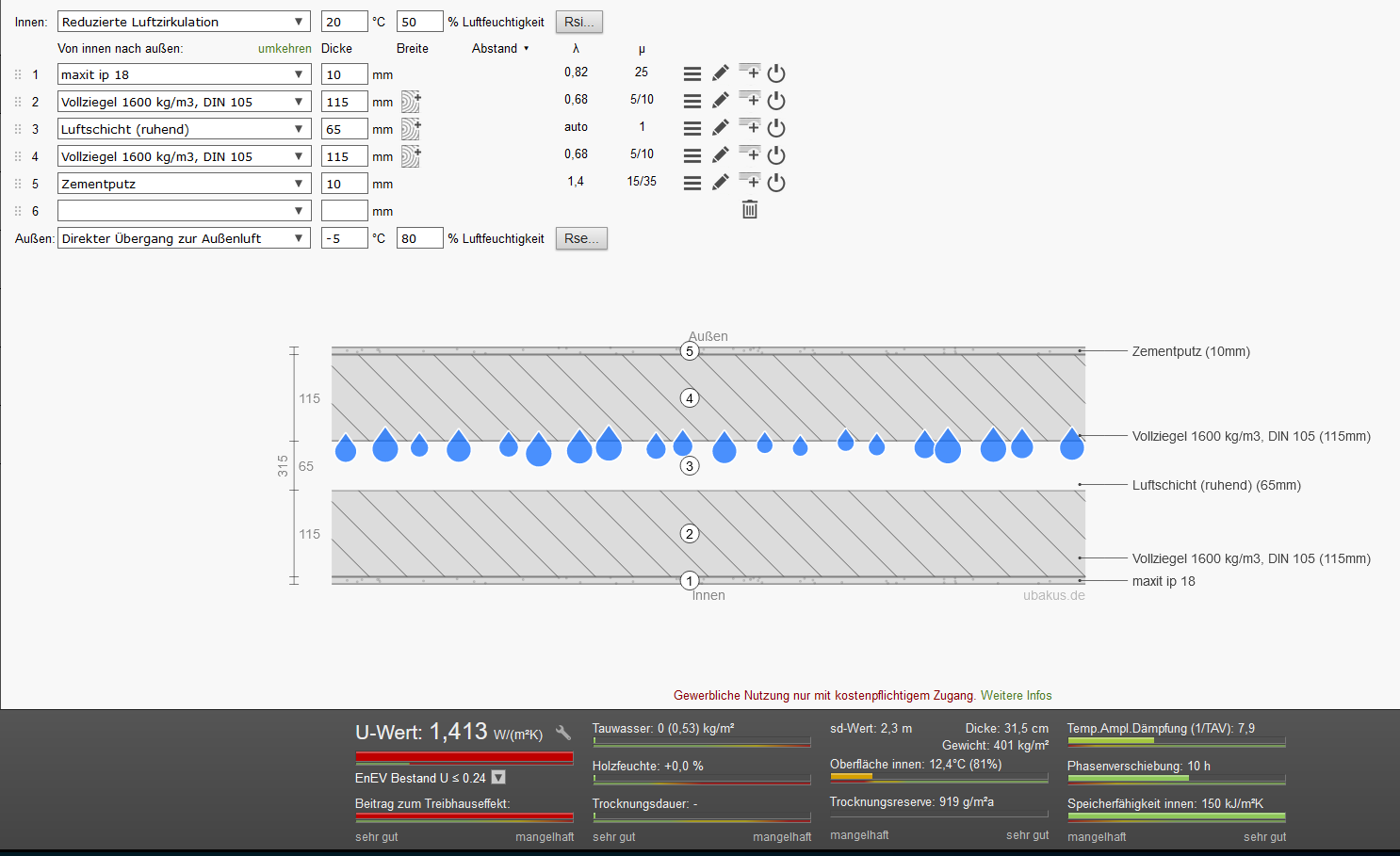Expand the Direkter Übergang zur Außenluft dropdown
The width and height of the screenshot is (1400, 856).
point(184,238)
